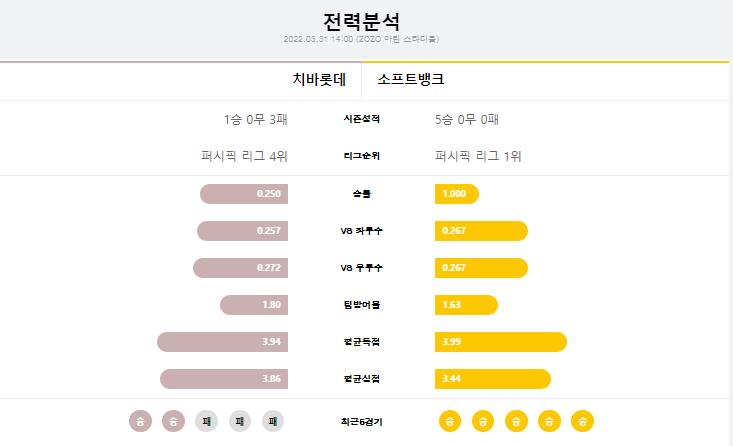733x446 pixels.
Task: Click 치바롯데's first recent game win icon
Action: tap(140, 421)
